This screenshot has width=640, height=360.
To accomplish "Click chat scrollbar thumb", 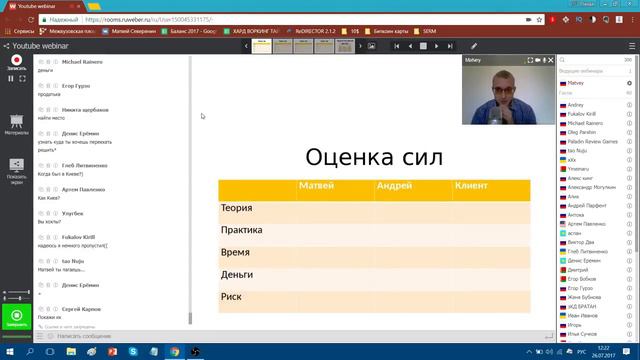I will tap(190, 318).
